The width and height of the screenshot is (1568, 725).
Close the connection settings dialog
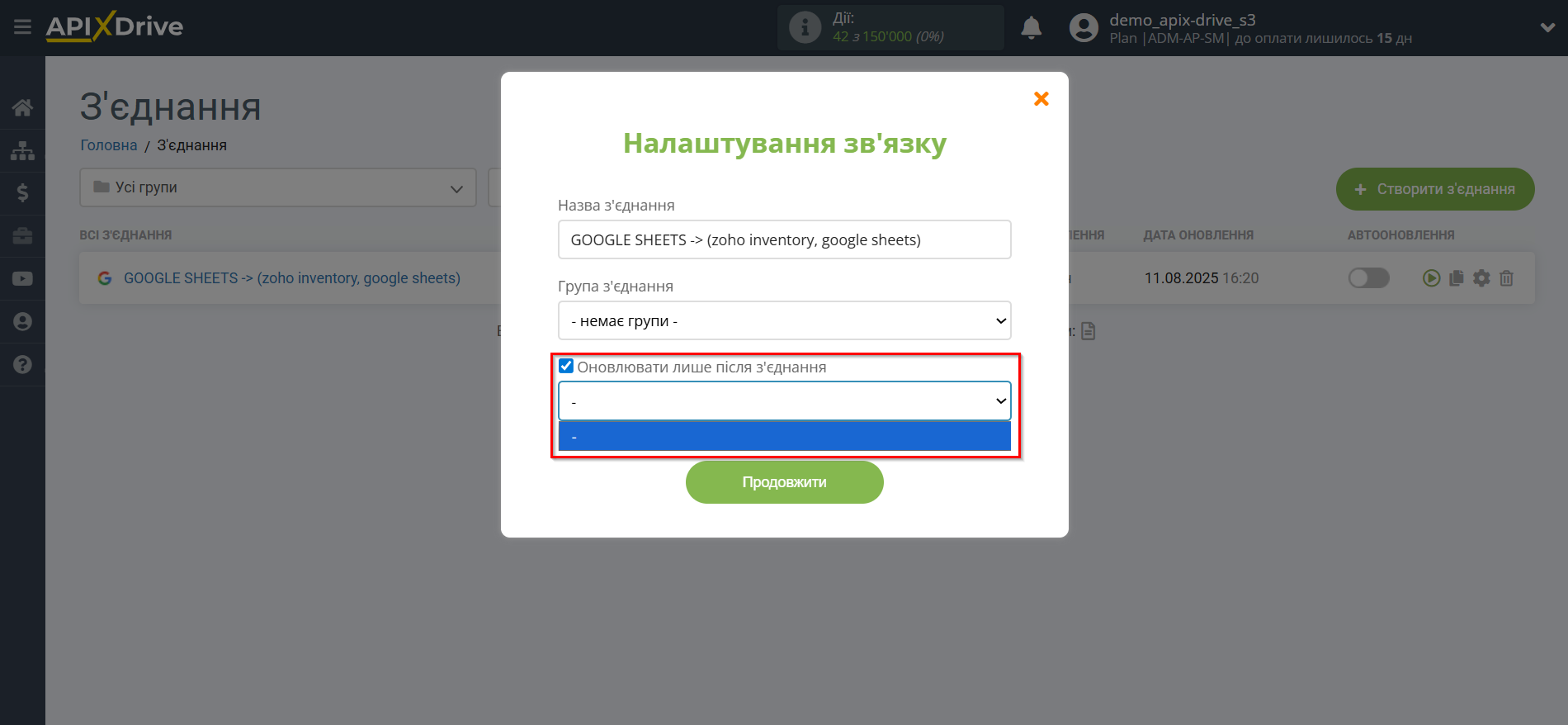(1041, 99)
